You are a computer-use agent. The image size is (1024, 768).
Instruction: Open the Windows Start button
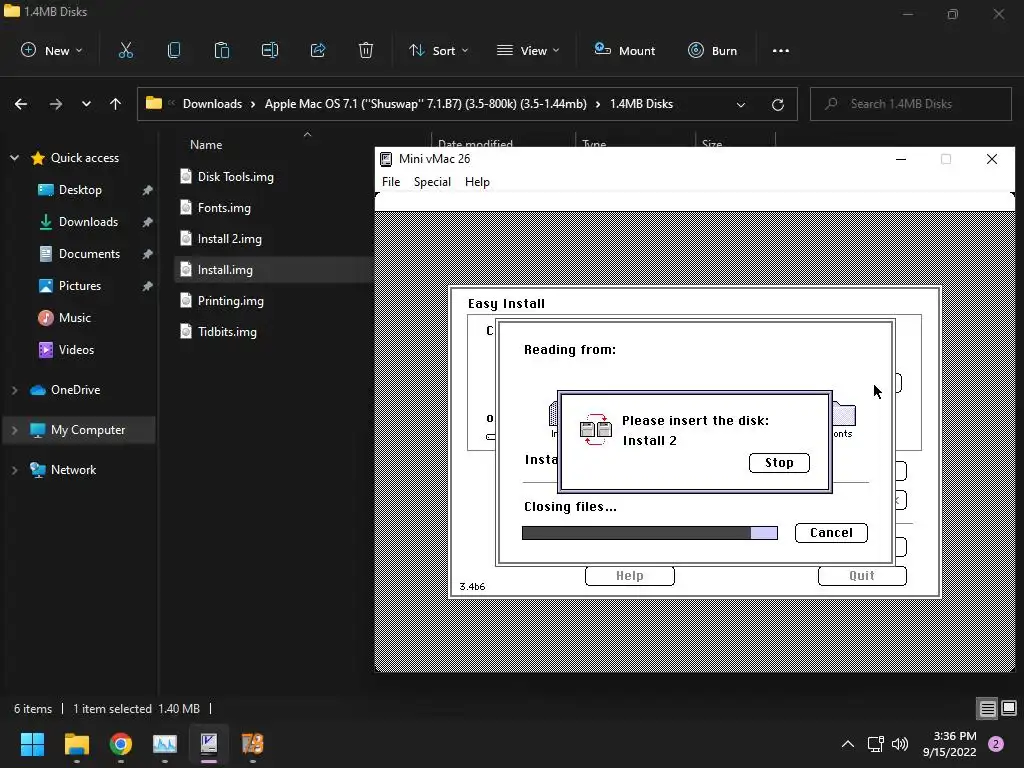click(32, 744)
